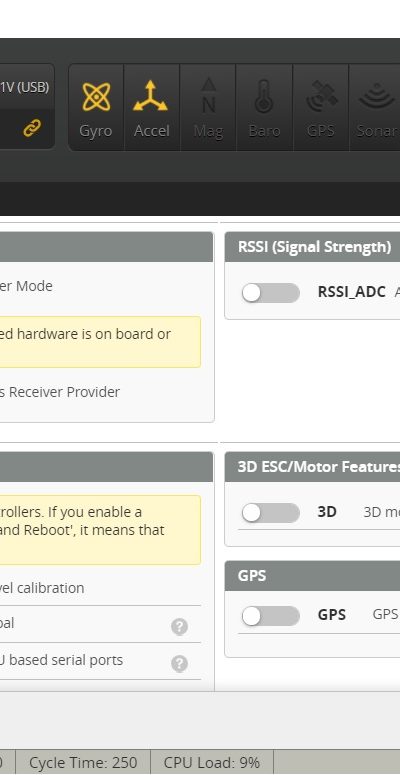Click the RSSI_ADC label text
The image size is (400, 775).
point(352,292)
